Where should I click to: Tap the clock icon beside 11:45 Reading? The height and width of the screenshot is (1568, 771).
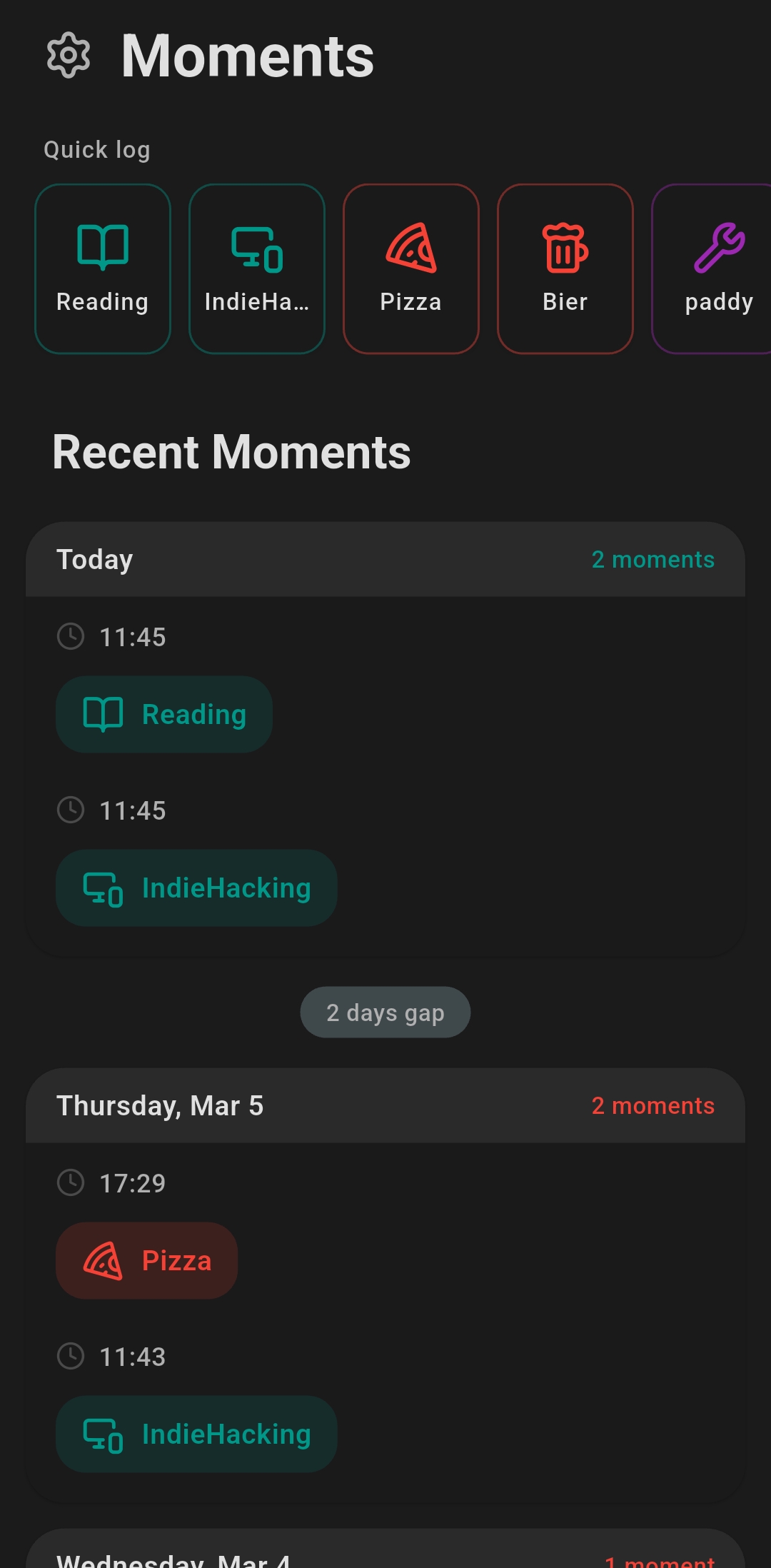[x=71, y=636]
